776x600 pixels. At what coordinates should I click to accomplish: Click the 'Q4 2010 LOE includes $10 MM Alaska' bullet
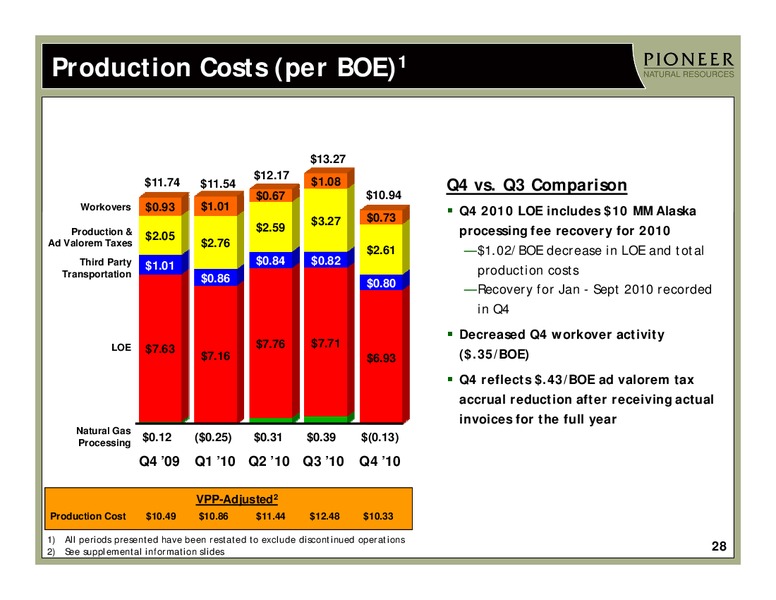[x=577, y=221]
